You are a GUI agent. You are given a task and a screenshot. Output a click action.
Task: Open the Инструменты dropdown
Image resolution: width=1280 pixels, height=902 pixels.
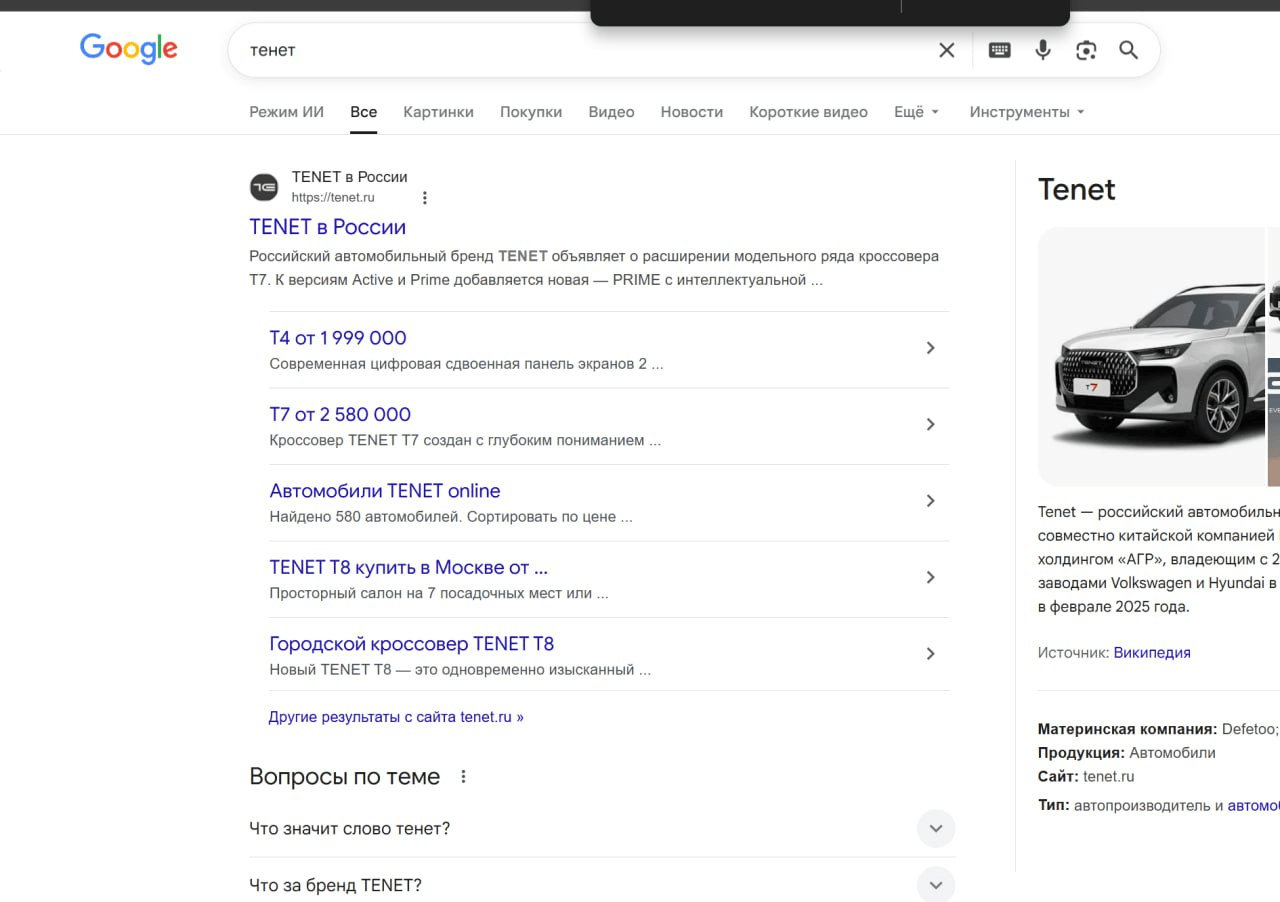(1026, 112)
